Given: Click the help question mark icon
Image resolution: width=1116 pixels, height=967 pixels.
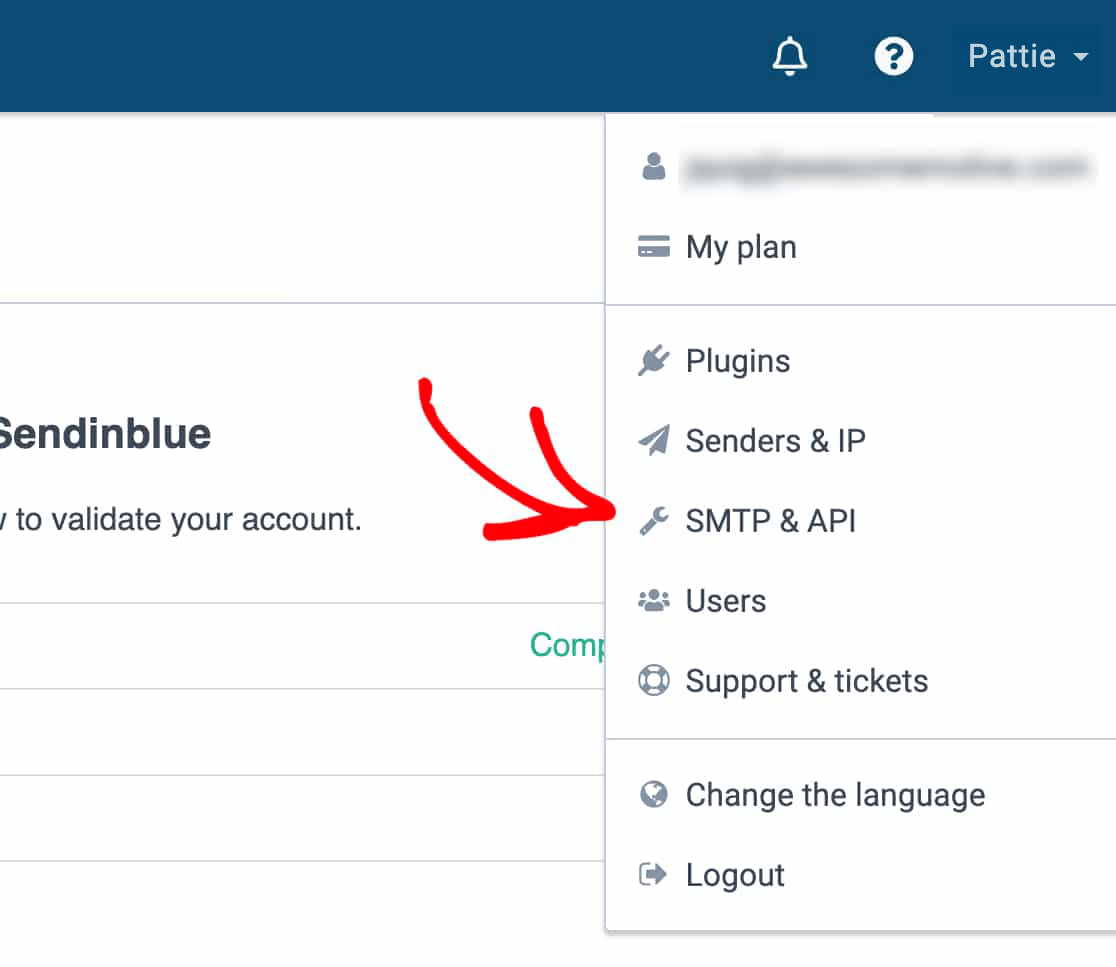Looking at the screenshot, I should click(x=893, y=56).
